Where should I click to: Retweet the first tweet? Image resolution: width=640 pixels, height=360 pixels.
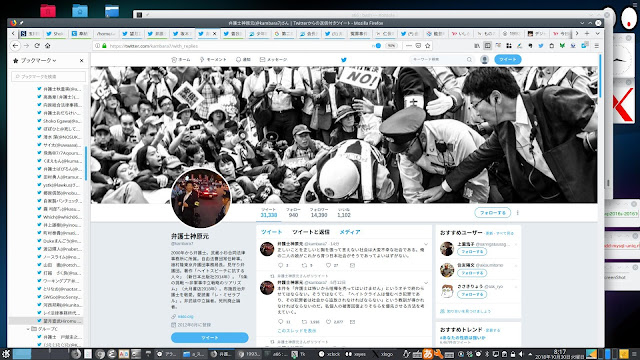point(304,265)
